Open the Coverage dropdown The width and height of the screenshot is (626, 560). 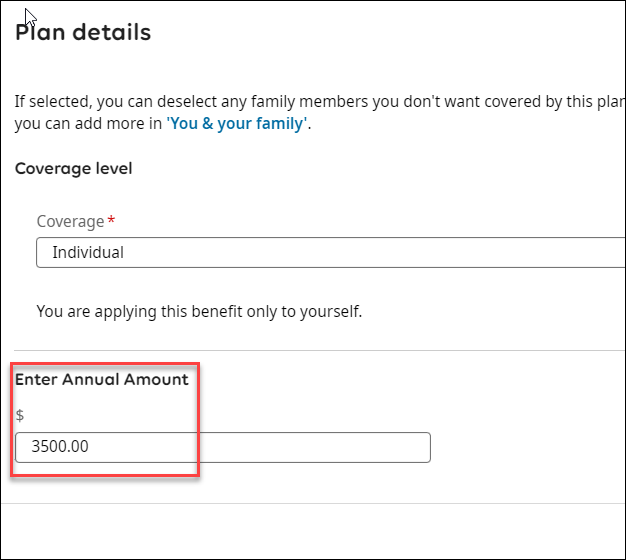coord(330,253)
